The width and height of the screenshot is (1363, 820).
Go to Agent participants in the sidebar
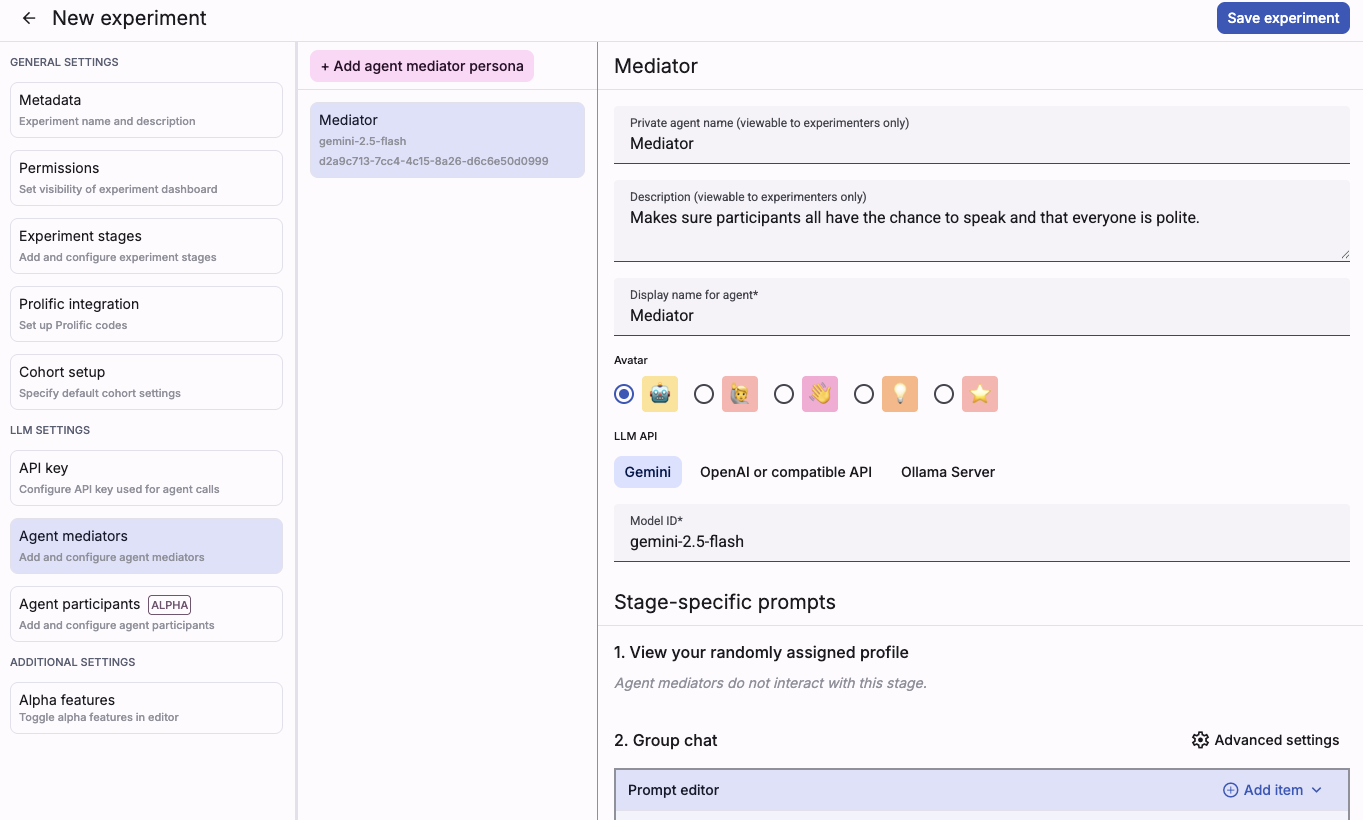click(146, 613)
